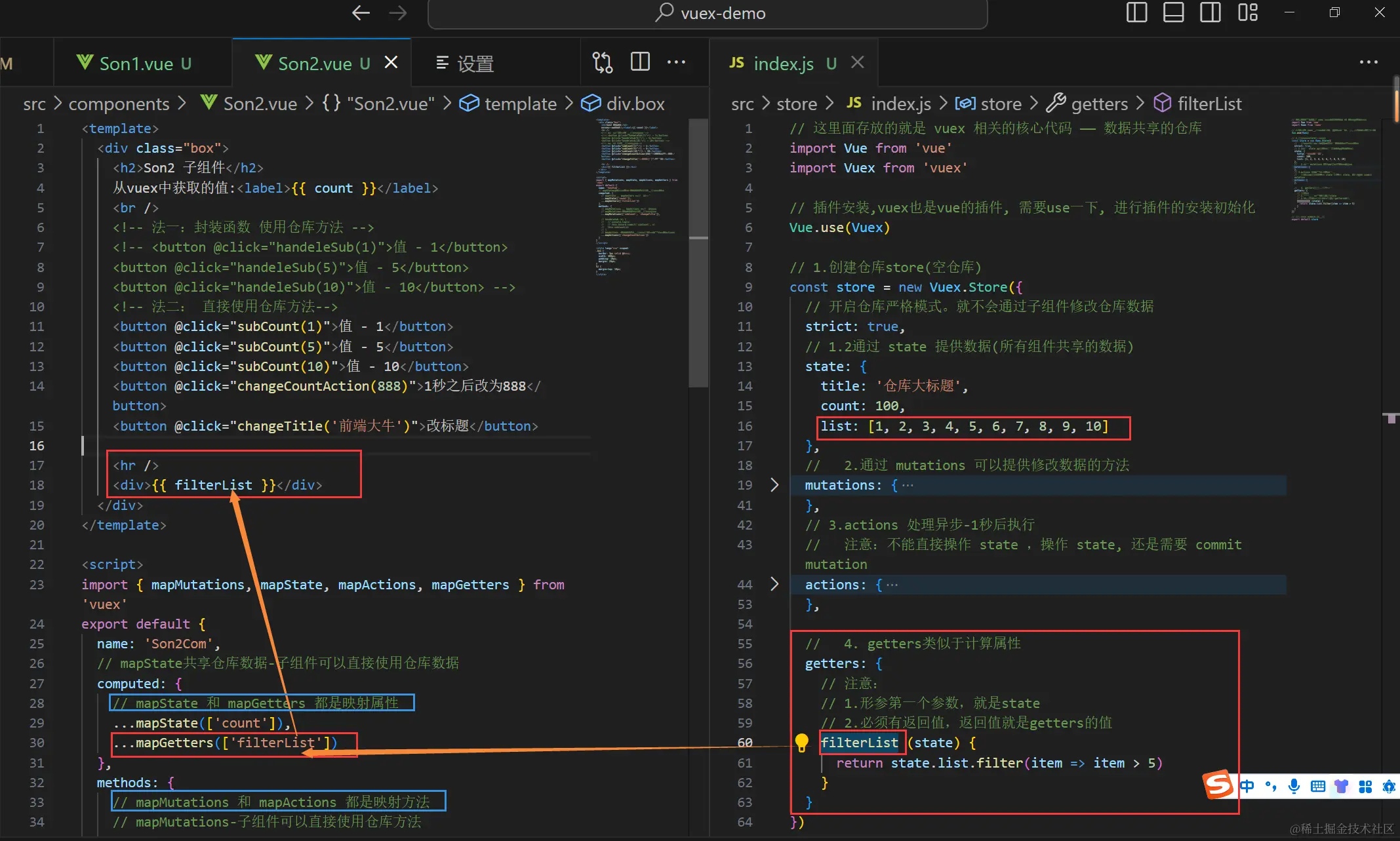The height and width of the screenshot is (841, 1400).
Task: Go forward with the right arrow
Action: pos(398,12)
